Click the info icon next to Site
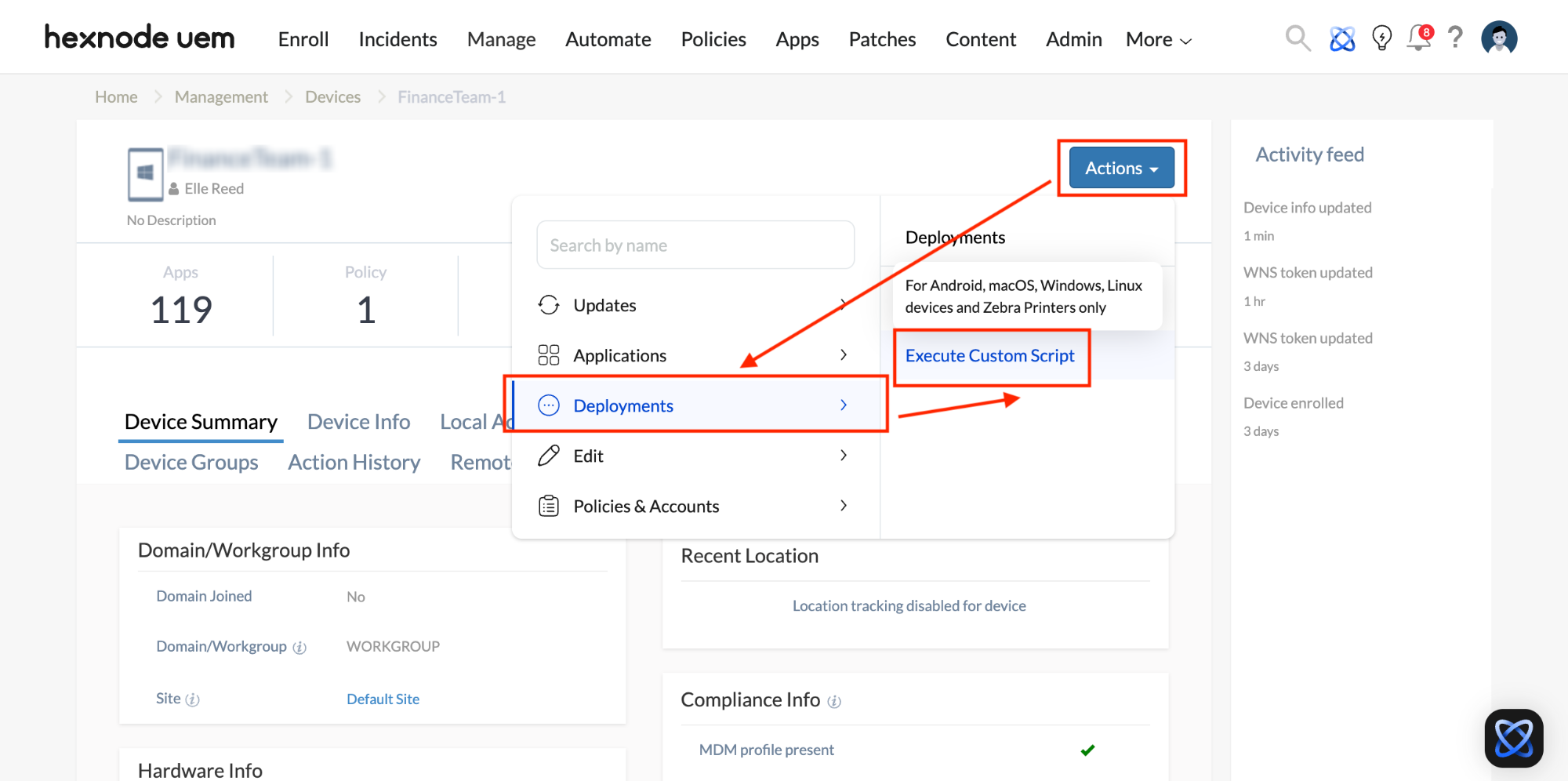This screenshot has width=1568, height=781. point(194,699)
